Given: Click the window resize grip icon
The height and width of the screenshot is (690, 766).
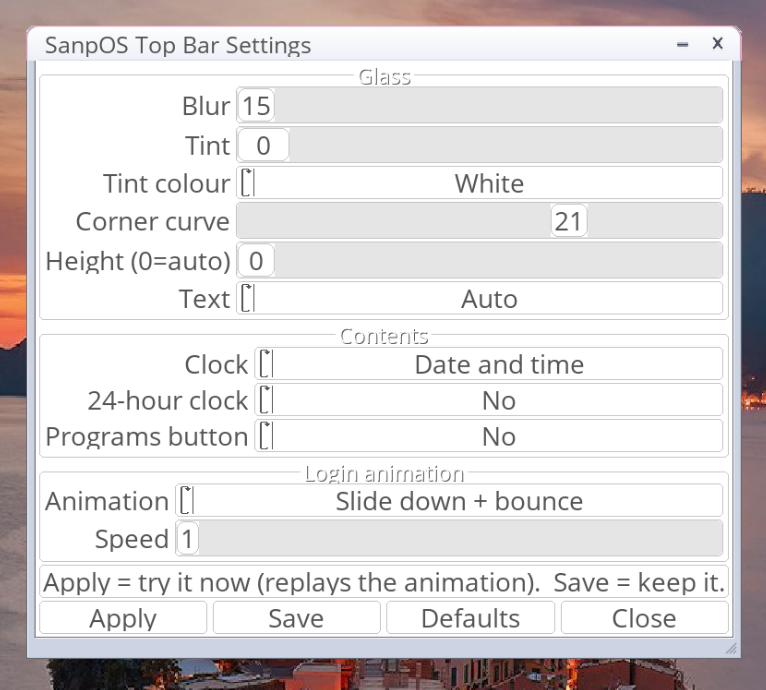Looking at the screenshot, I should point(731,648).
